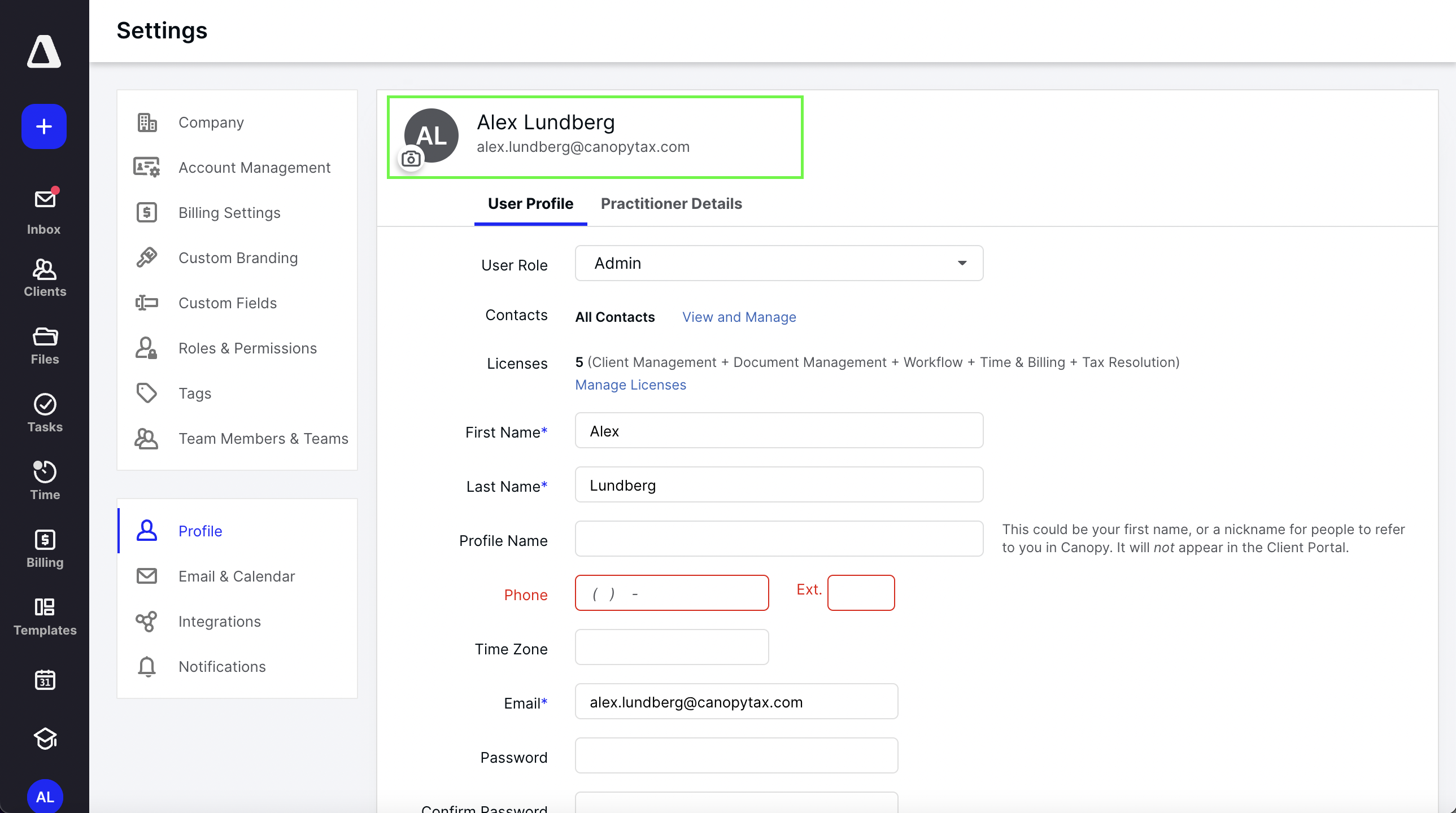Image resolution: width=1456 pixels, height=813 pixels.
Task: Click the calendar icon in sidebar
Action: pos(44,680)
